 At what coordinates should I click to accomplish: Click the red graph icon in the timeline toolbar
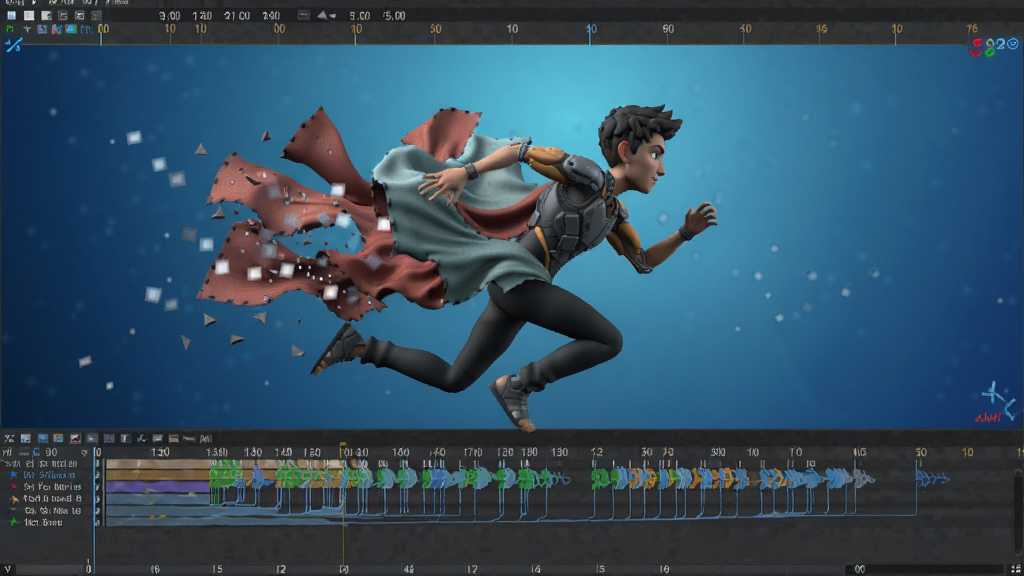point(75,438)
